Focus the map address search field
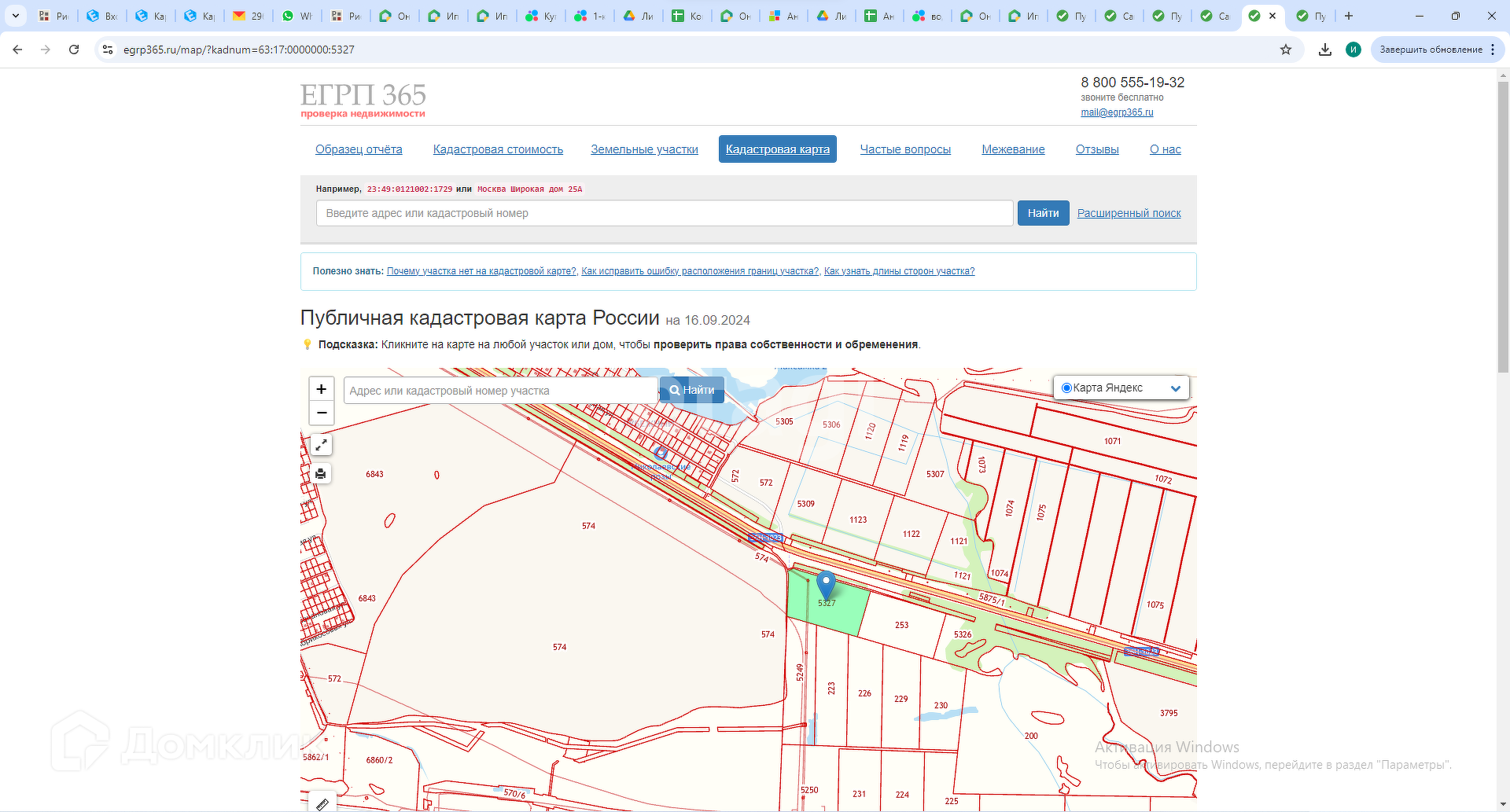1510x812 pixels. click(500, 391)
